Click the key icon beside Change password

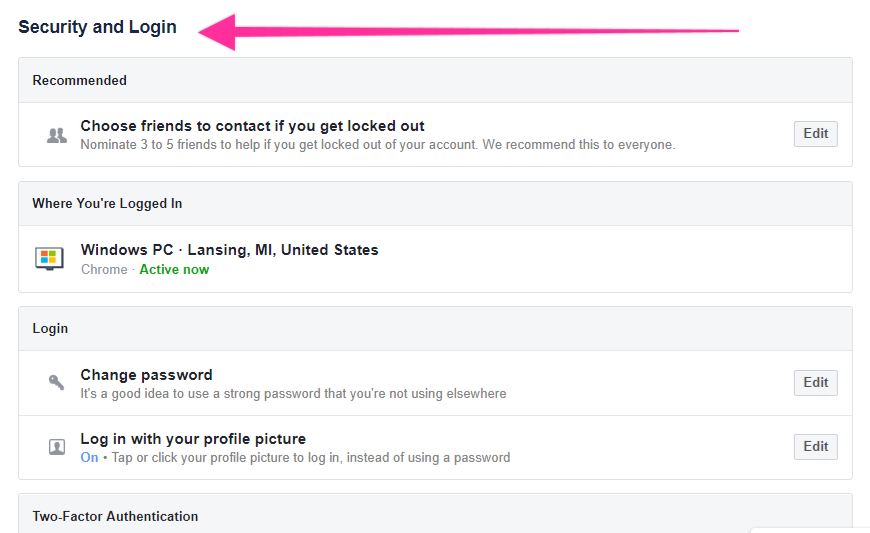click(x=57, y=383)
